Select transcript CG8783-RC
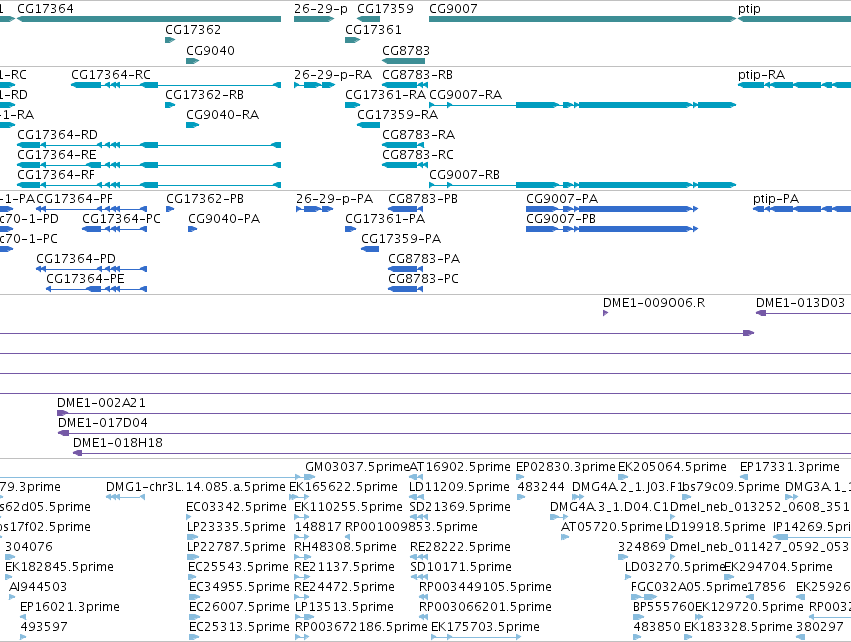 coord(418,155)
